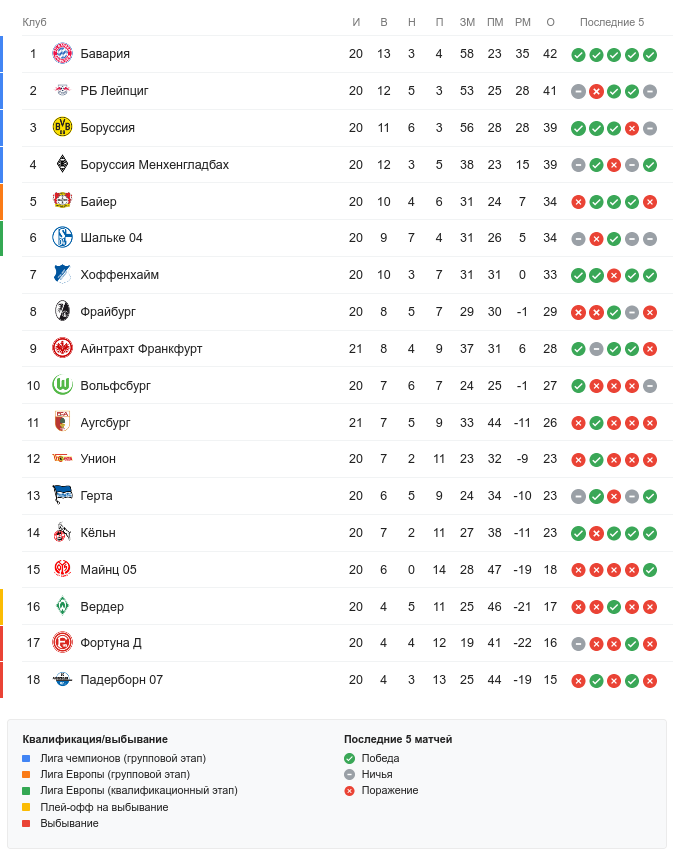This screenshot has width=673, height=856.
Task: Click the RB Leipzig club logo
Action: 63,91
